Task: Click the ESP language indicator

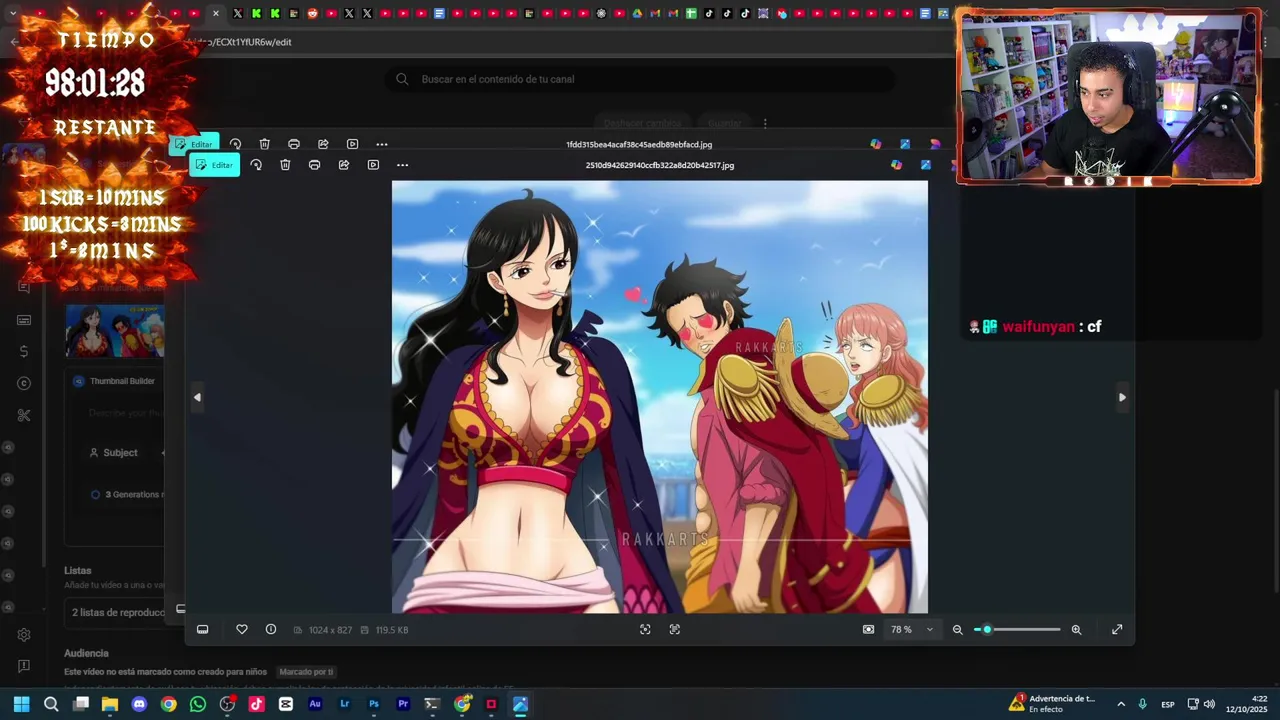Action: coord(1167,704)
